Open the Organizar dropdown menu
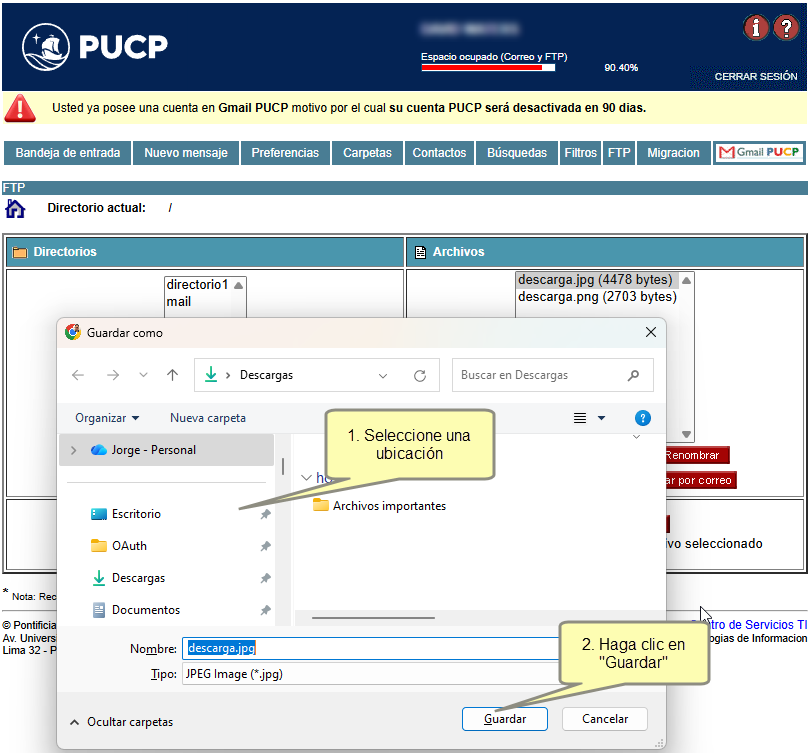The image size is (811, 753). (x=107, y=418)
